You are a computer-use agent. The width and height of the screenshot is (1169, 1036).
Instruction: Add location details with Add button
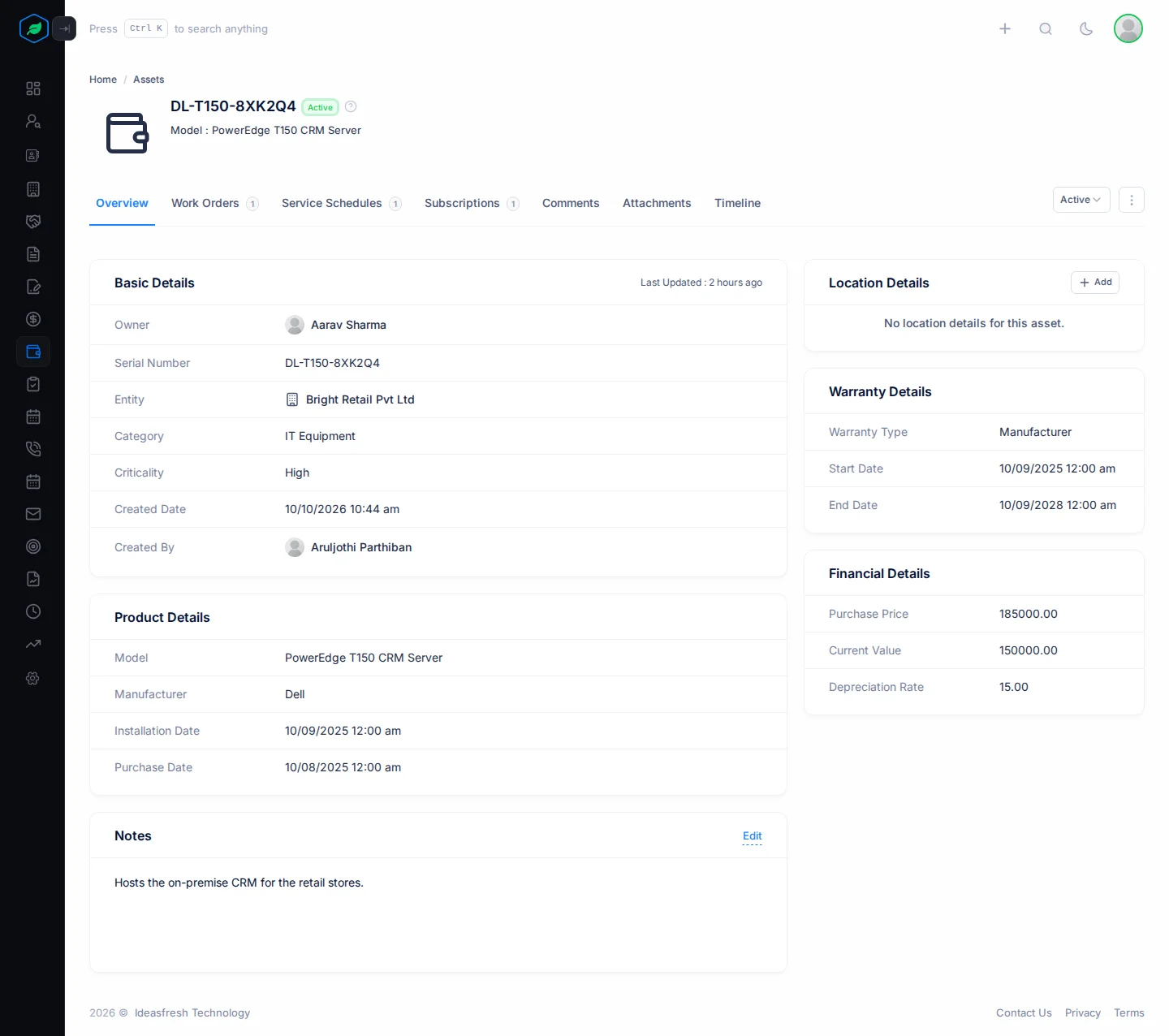tap(1095, 282)
